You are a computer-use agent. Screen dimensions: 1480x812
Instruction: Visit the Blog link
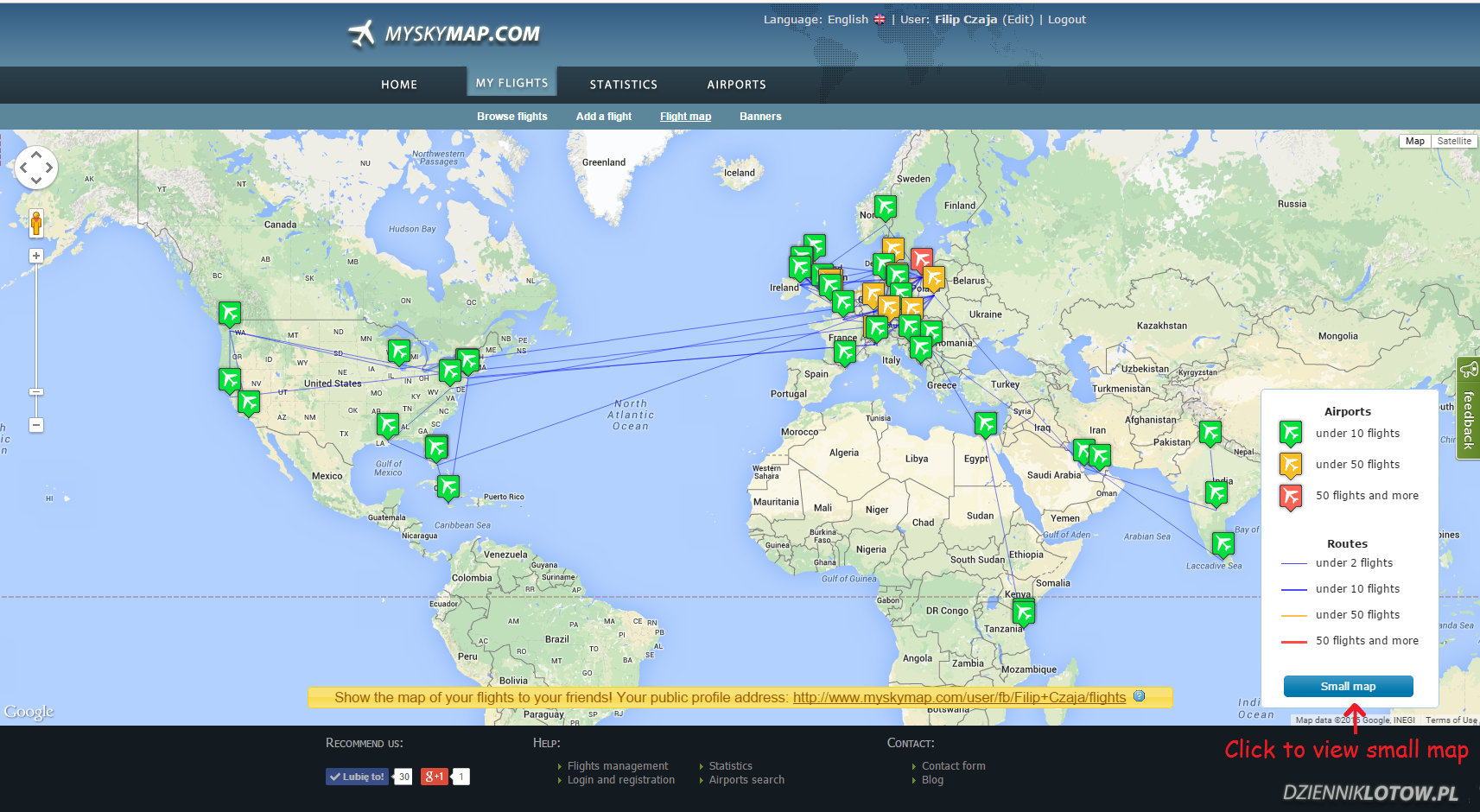click(932, 780)
